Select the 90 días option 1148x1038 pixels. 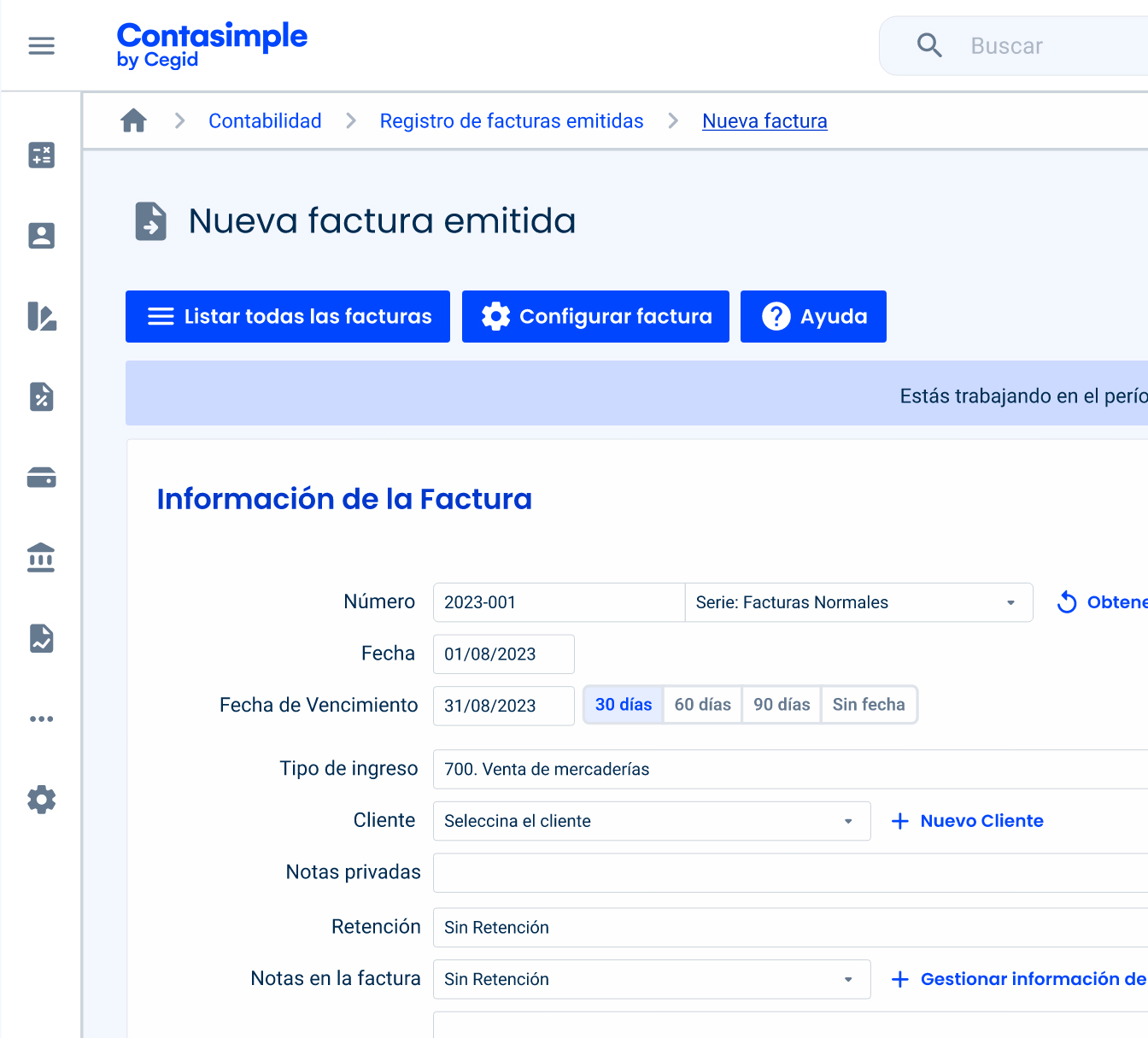[x=782, y=705]
